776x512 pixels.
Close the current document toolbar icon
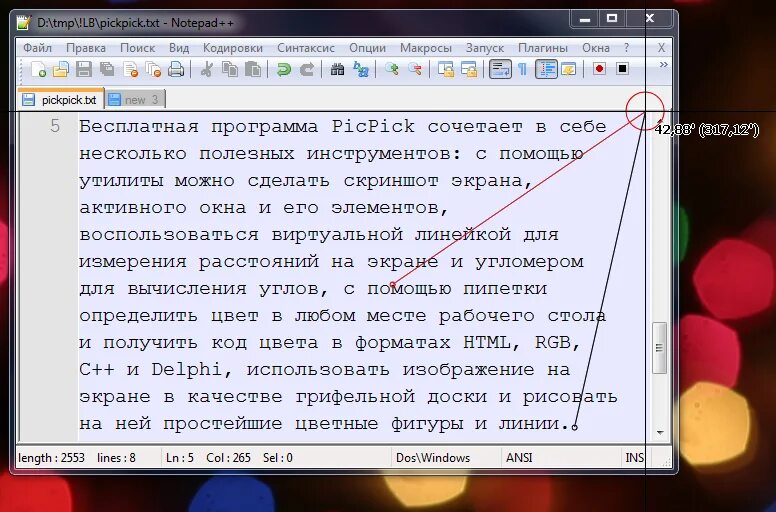point(131,69)
